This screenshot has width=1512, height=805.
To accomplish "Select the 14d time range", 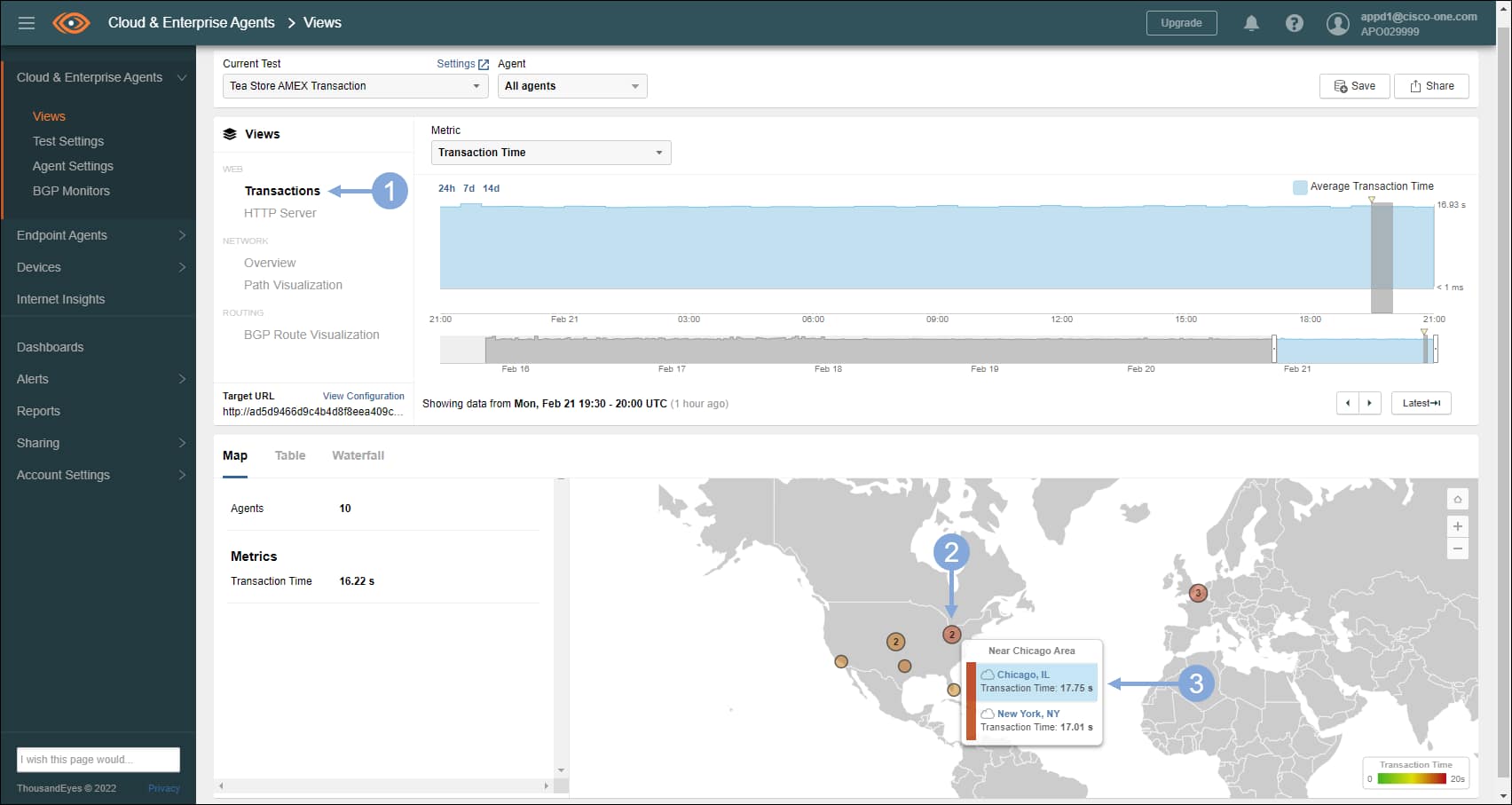I will click(491, 188).
